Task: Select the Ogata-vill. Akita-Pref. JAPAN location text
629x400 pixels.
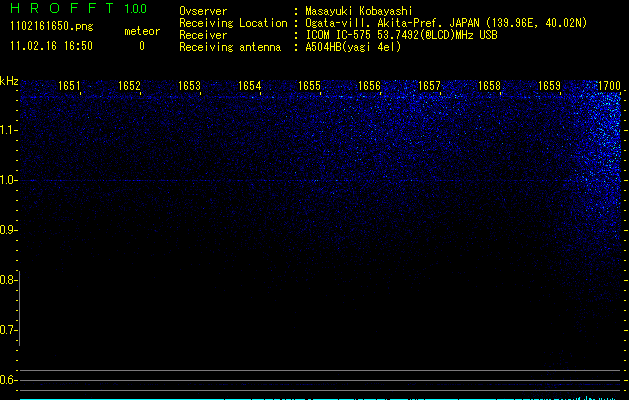Action: [x=446, y=23]
